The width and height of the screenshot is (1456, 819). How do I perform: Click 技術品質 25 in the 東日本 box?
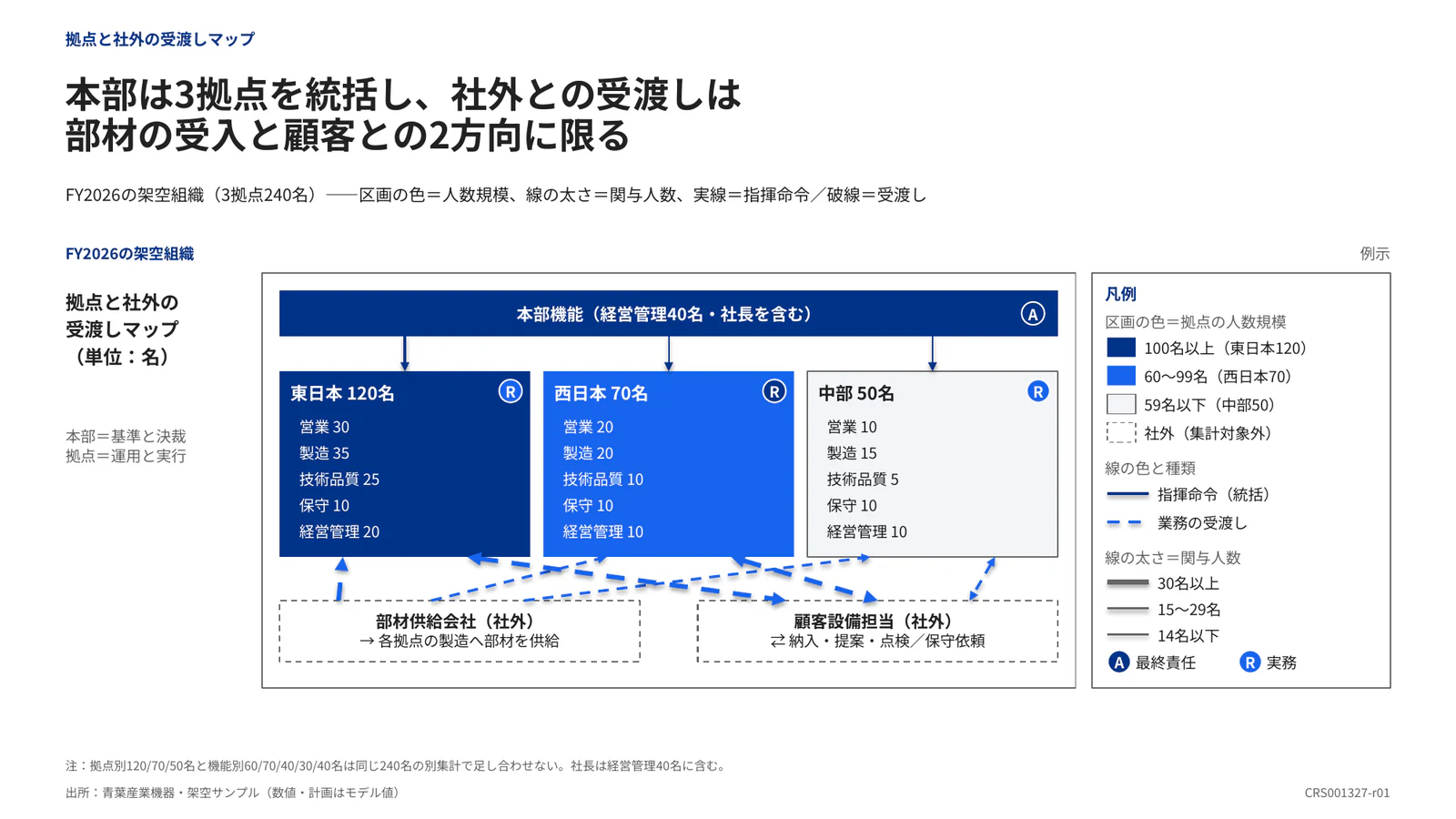(x=339, y=480)
